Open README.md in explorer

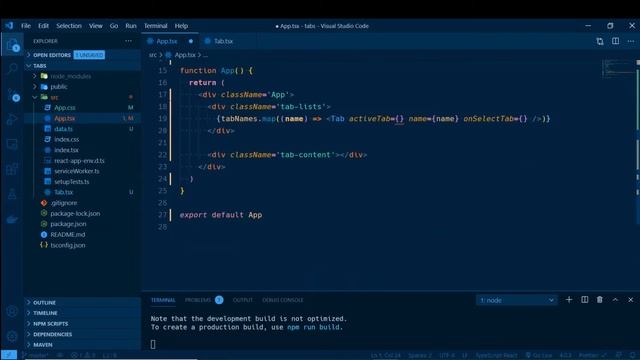tap(67, 235)
